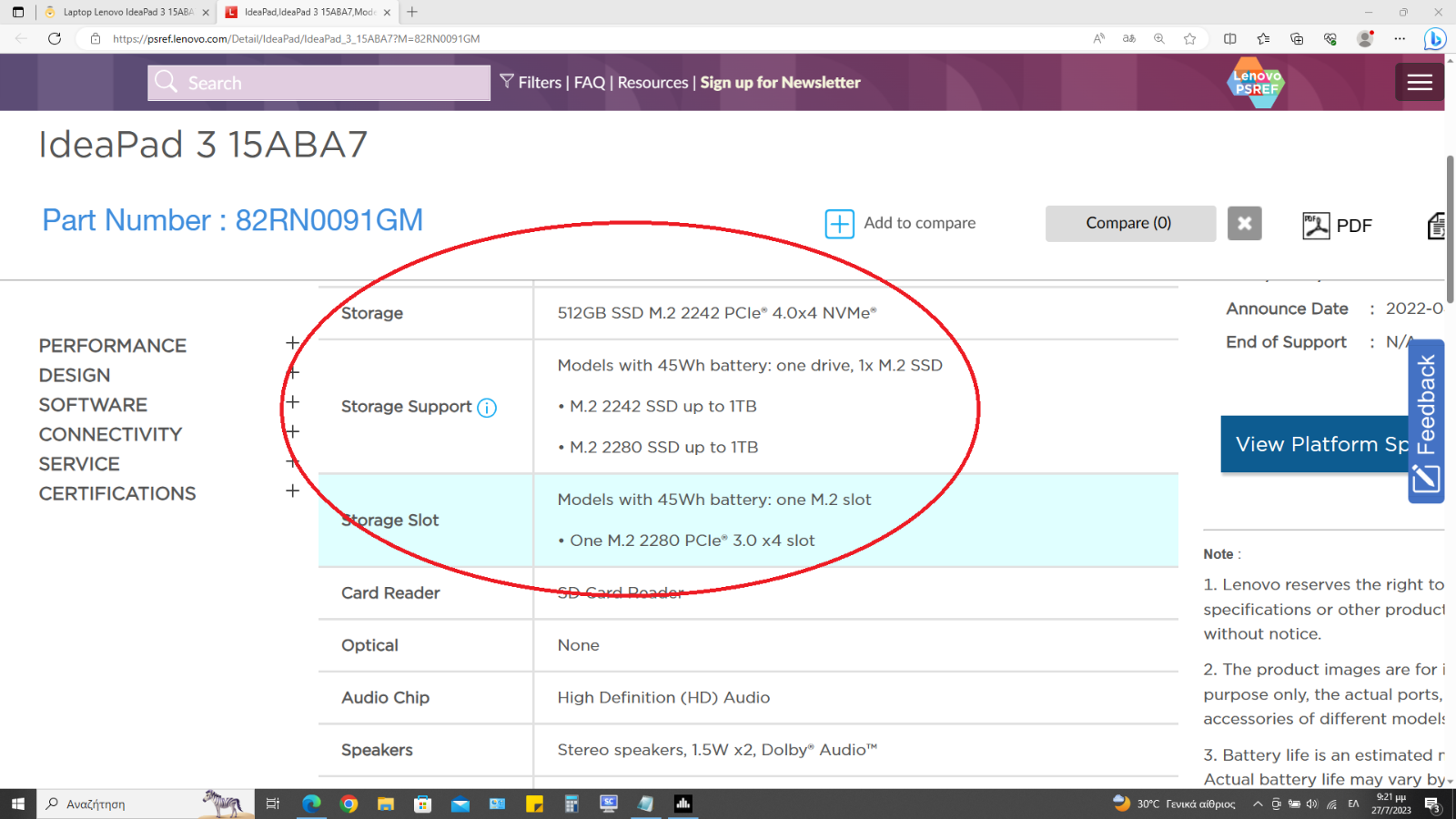The width and height of the screenshot is (1456, 819).
Task: Click the Storage Support info icon
Action: (487, 408)
